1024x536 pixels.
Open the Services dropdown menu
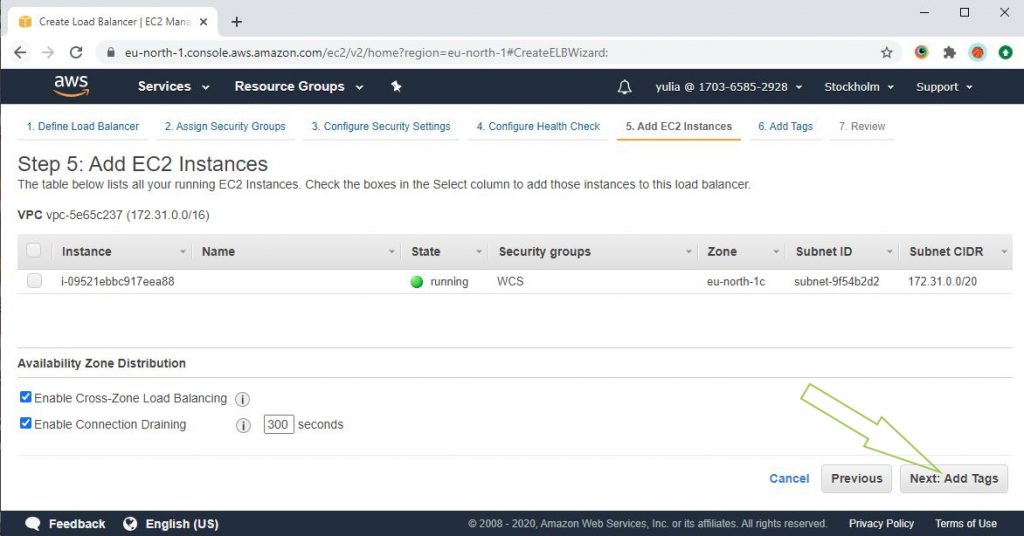pos(173,86)
